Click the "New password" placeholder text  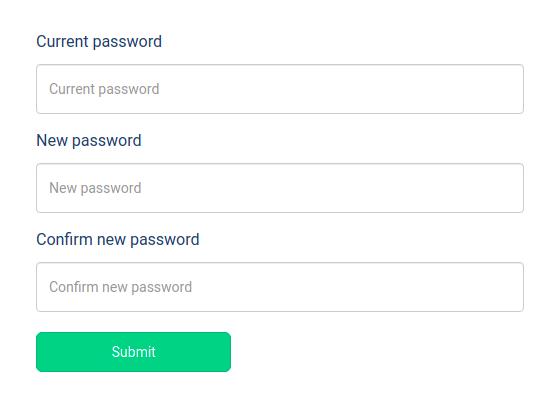click(95, 188)
